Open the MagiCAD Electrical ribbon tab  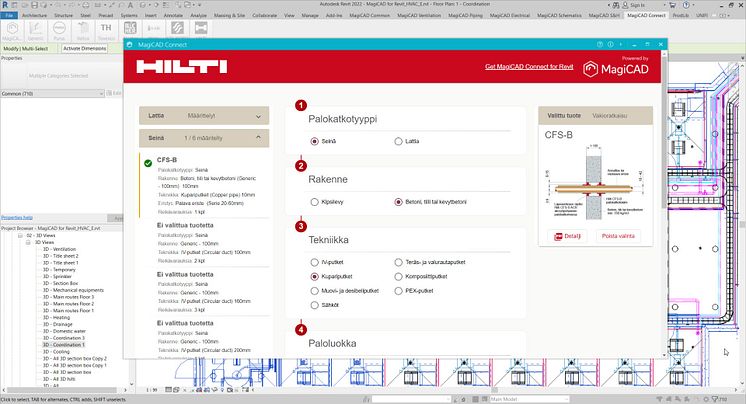click(510, 15)
